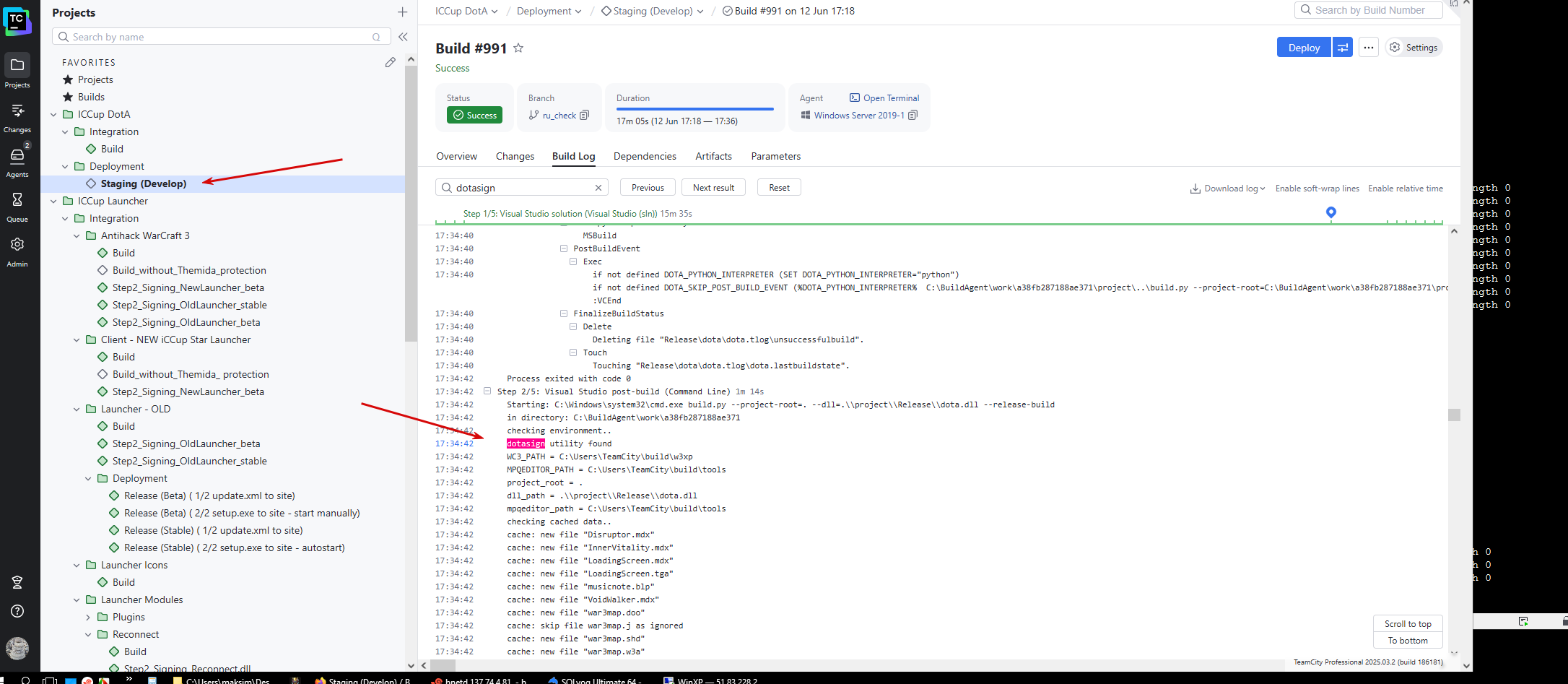1568x684 pixels.
Task: Enable soft-wrap lines in log
Action: (x=1317, y=189)
